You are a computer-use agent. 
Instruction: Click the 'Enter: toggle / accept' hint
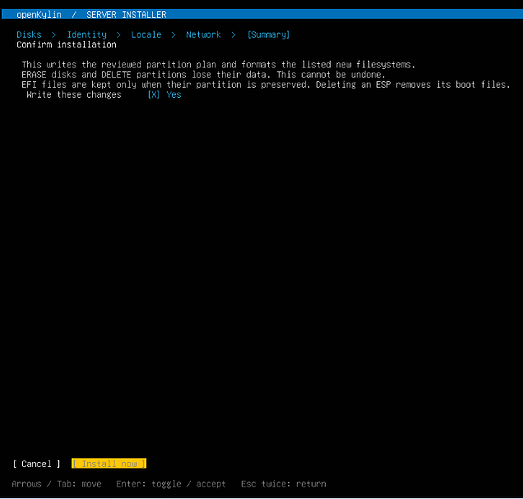pyautogui.click(x=171, y=484)
